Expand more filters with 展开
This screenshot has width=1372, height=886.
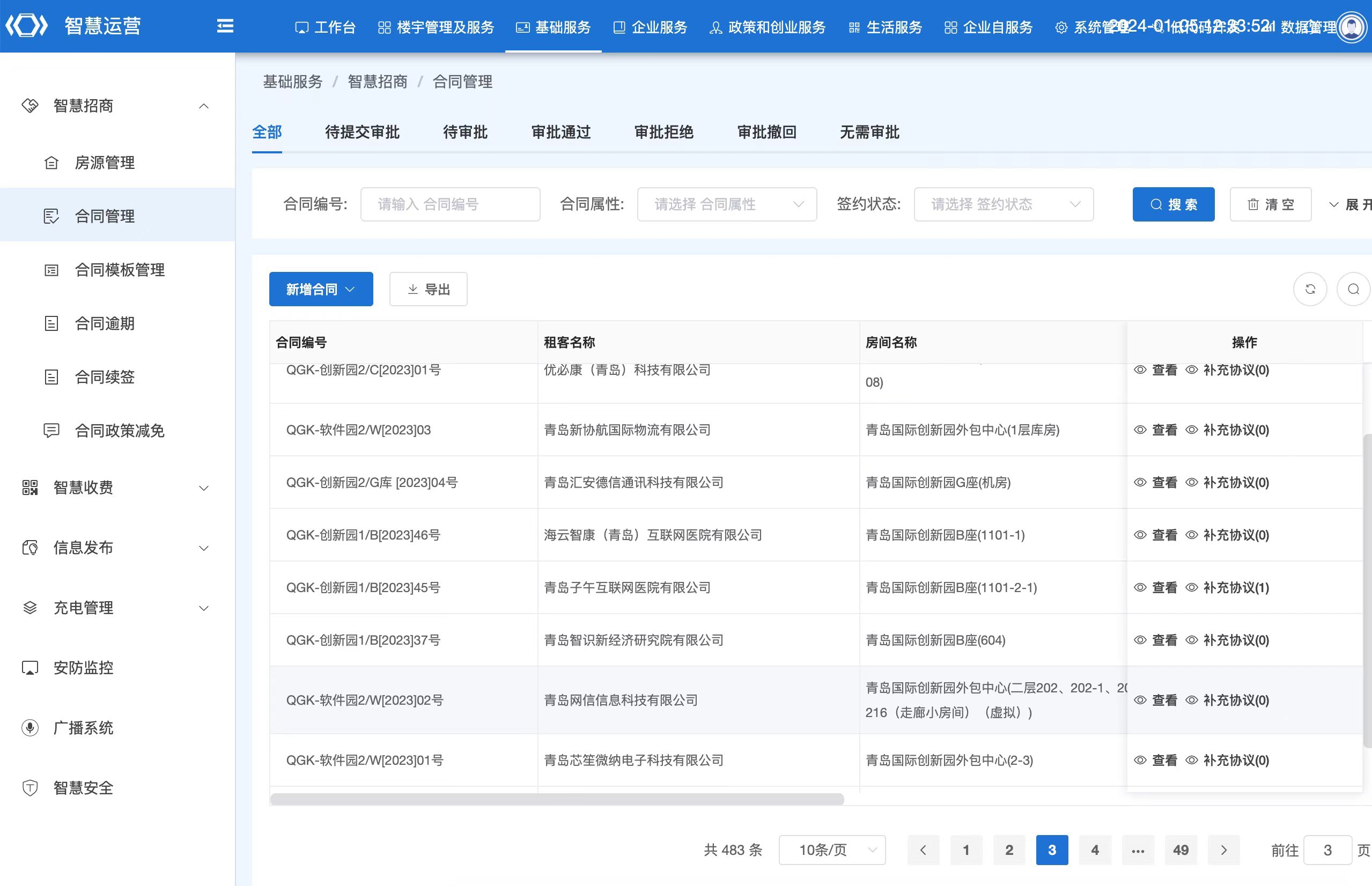(1350, 204)
